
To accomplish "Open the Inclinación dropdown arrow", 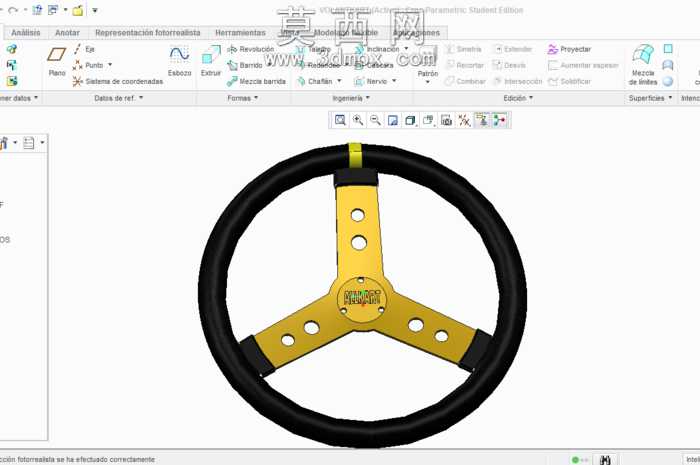I will 406,48.
